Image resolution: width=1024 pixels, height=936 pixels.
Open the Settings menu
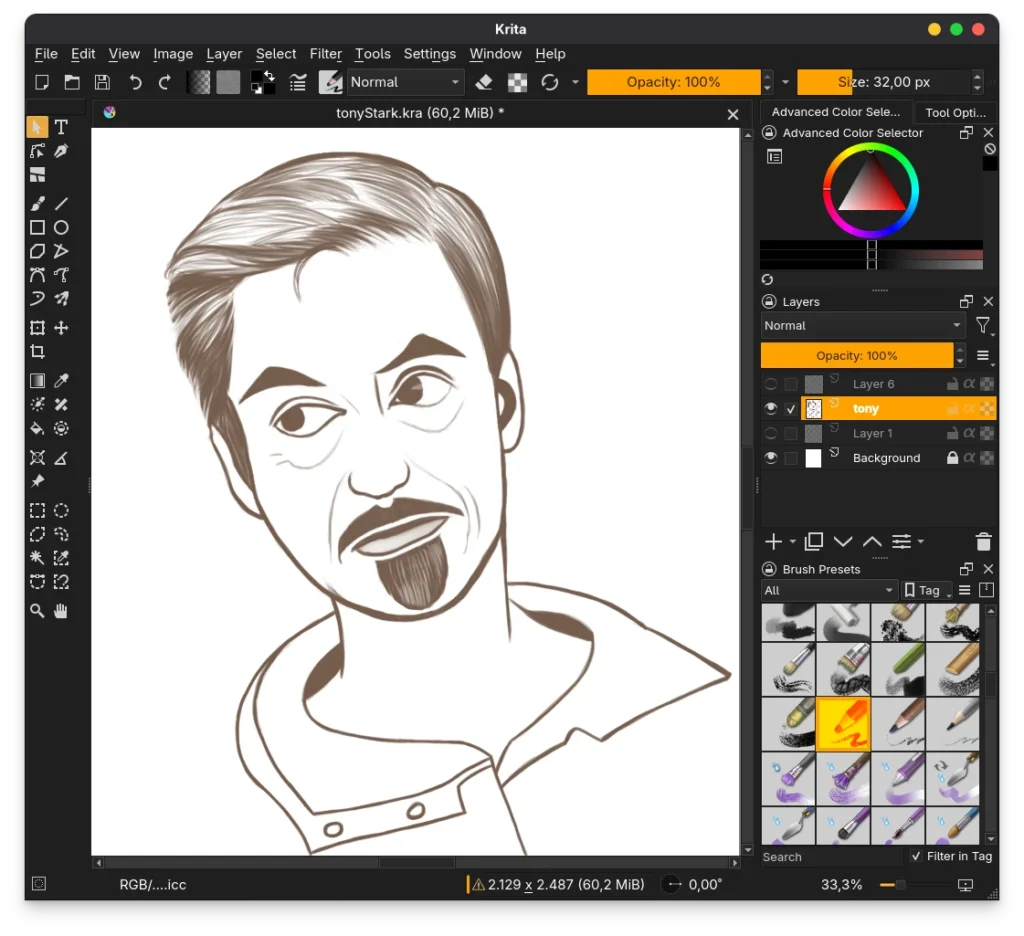click(430, 54)
